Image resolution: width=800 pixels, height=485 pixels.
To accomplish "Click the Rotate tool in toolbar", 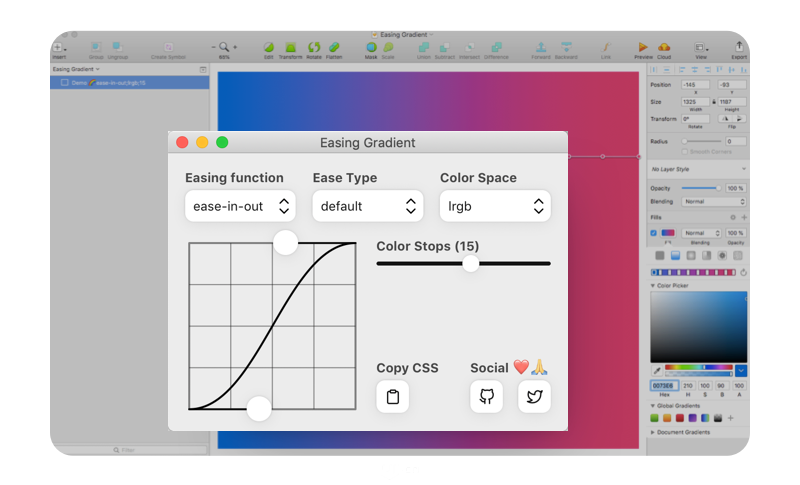I will (x=313, y=47).
